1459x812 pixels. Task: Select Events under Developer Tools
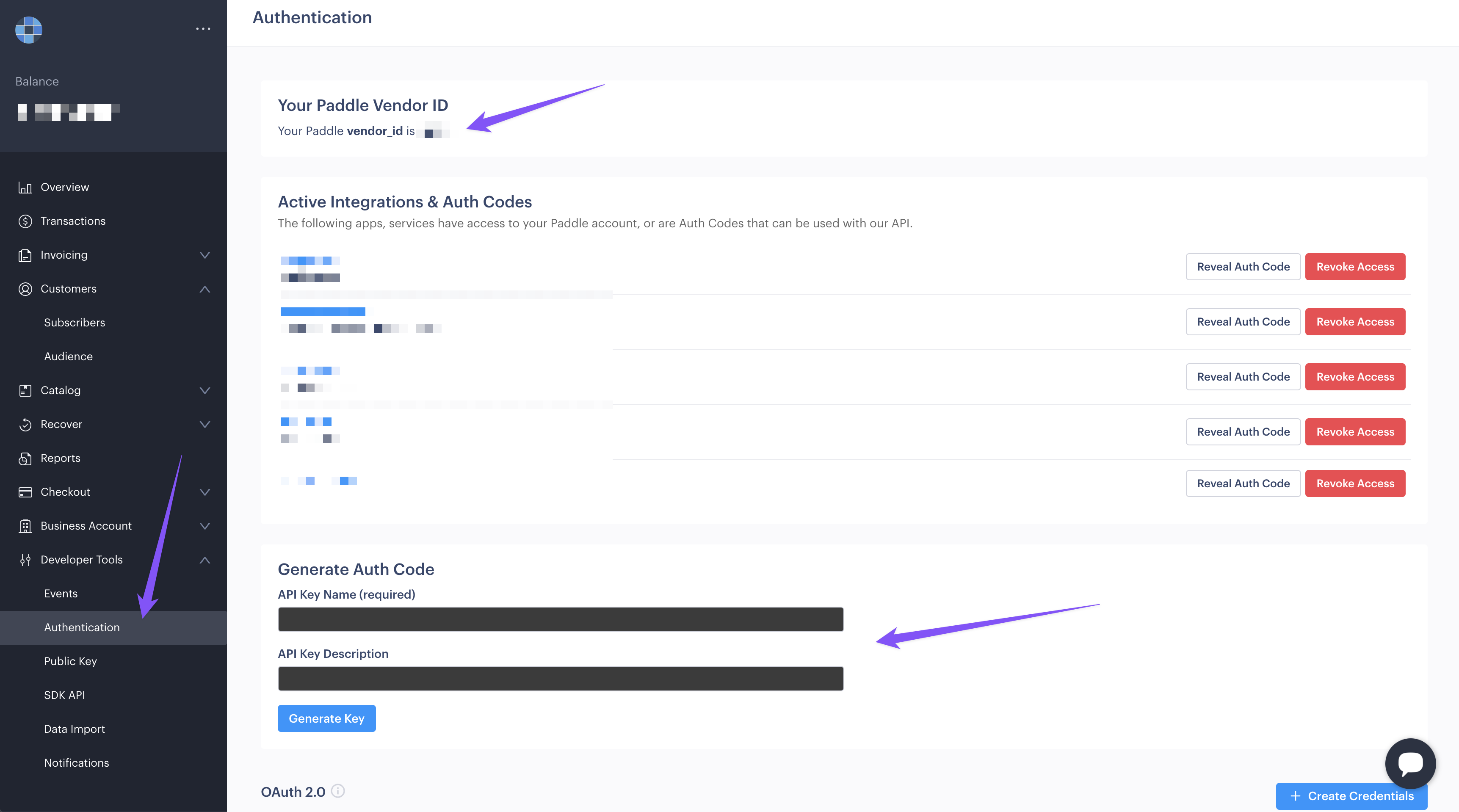(61, 594)
